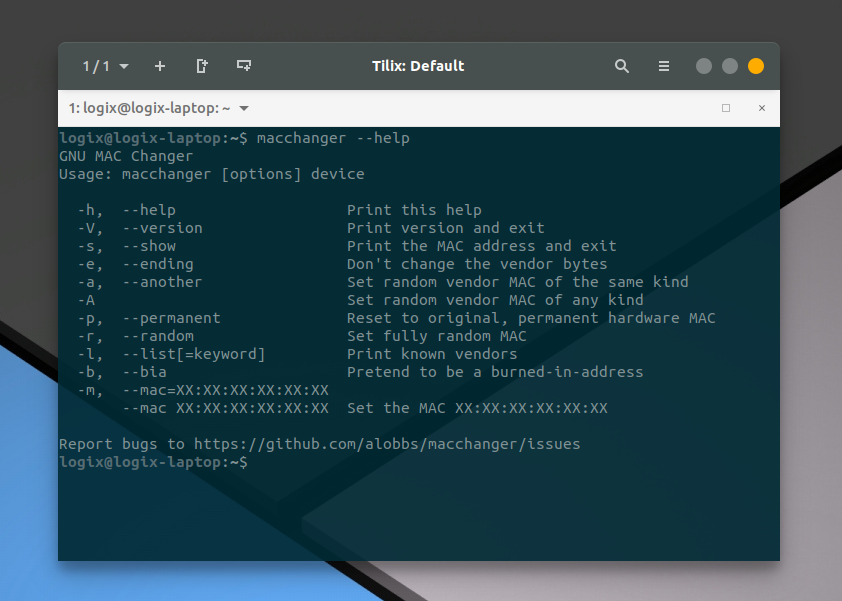842x601 pixels.
Task: Click the '--ending' option text
Action: 158,264
